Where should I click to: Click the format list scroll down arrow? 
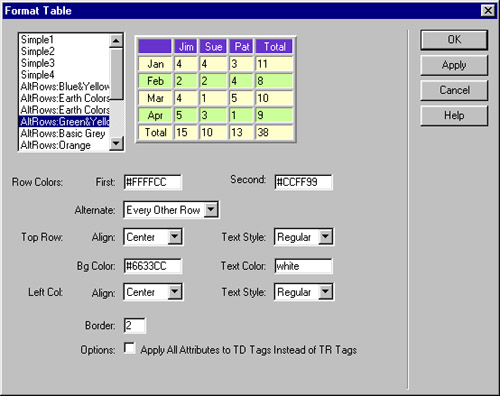click(x=116, y=143)
